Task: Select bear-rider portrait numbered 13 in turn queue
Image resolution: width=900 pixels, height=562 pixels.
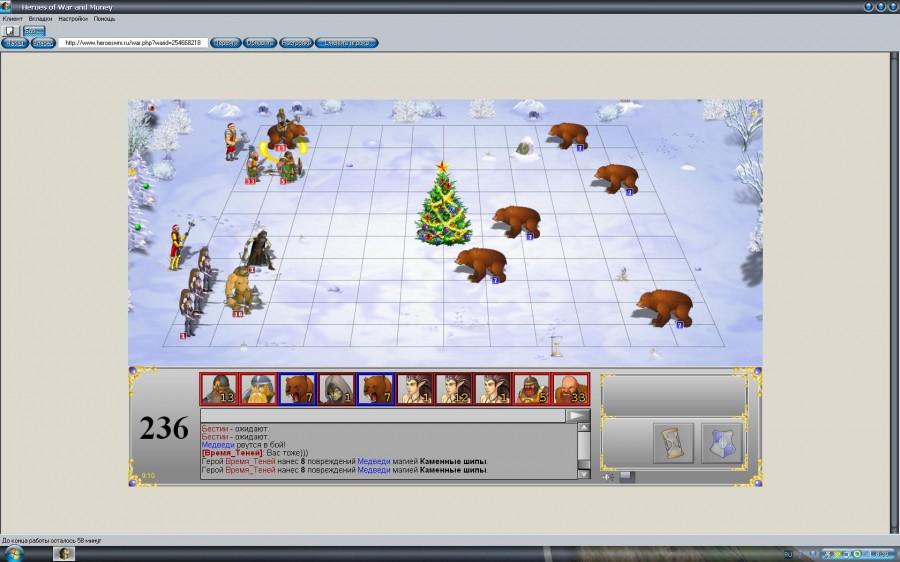Action: pyautogui.click(x=219, y=389)
